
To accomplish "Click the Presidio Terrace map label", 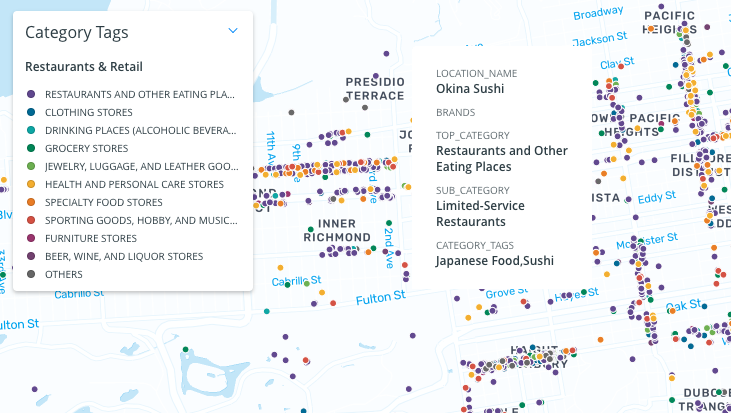I will pos(374,88).
